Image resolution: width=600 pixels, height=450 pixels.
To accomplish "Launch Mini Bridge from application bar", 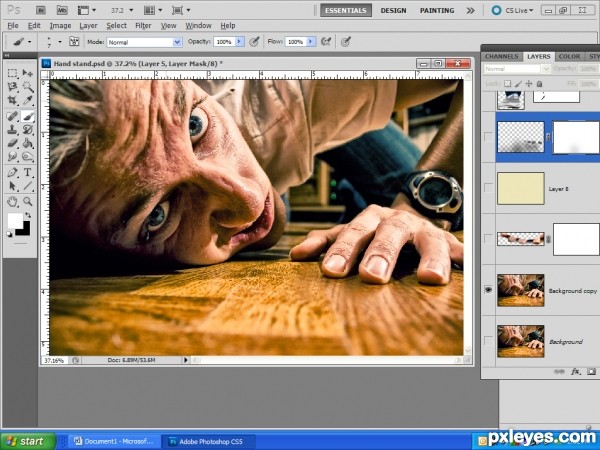I will click(62, 10).
